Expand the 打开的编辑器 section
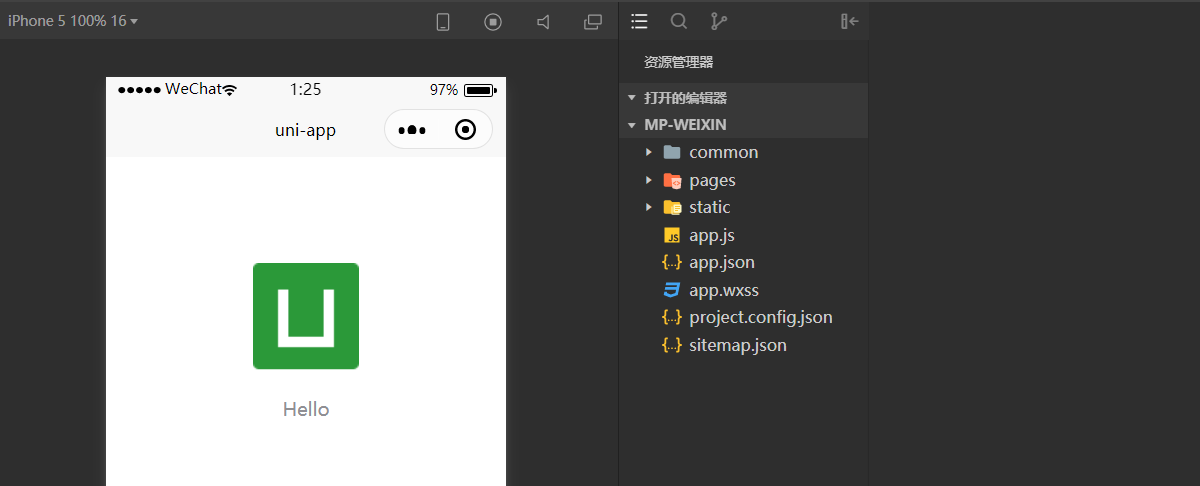 tap(744, 98)
